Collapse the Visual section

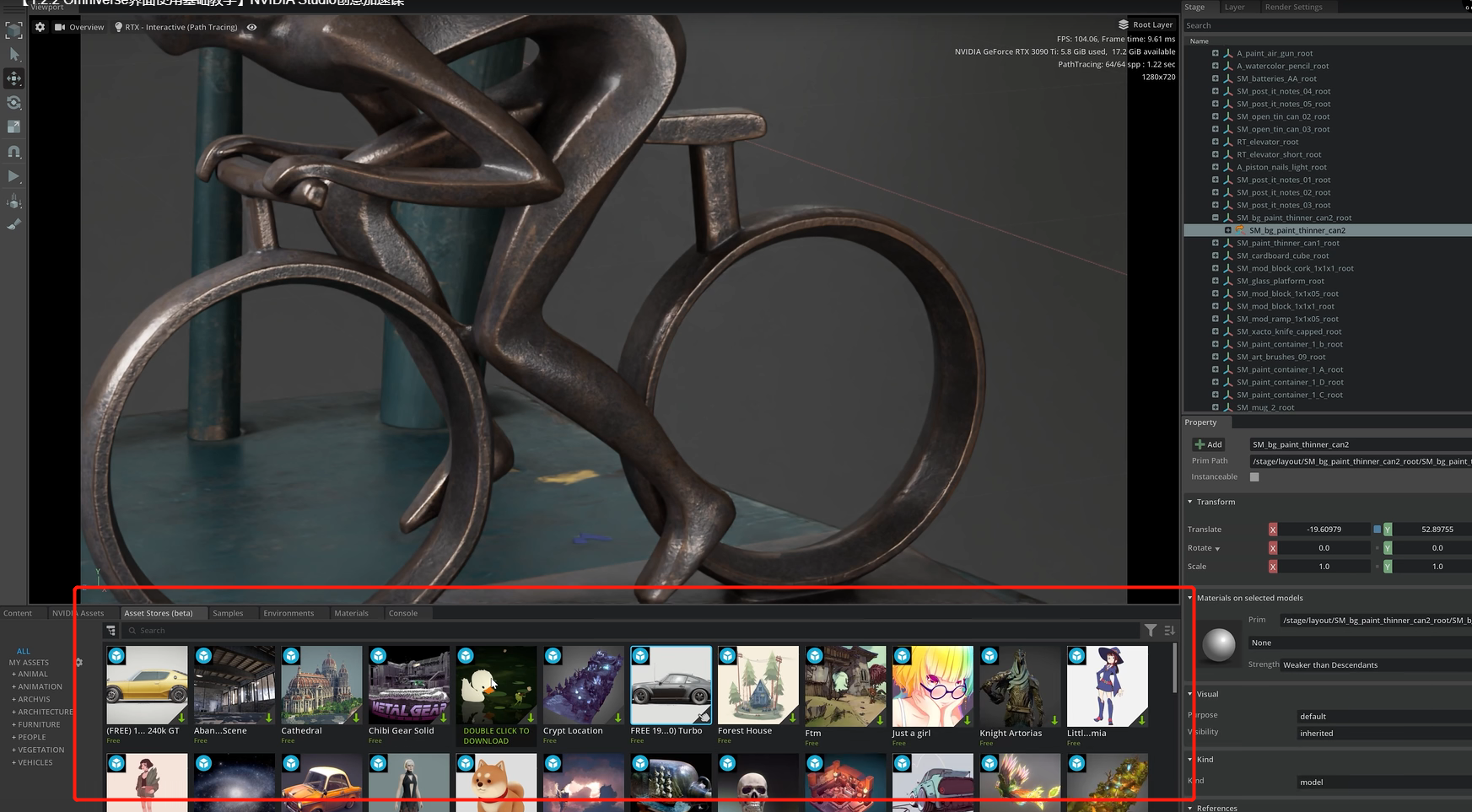point(1190,694)
